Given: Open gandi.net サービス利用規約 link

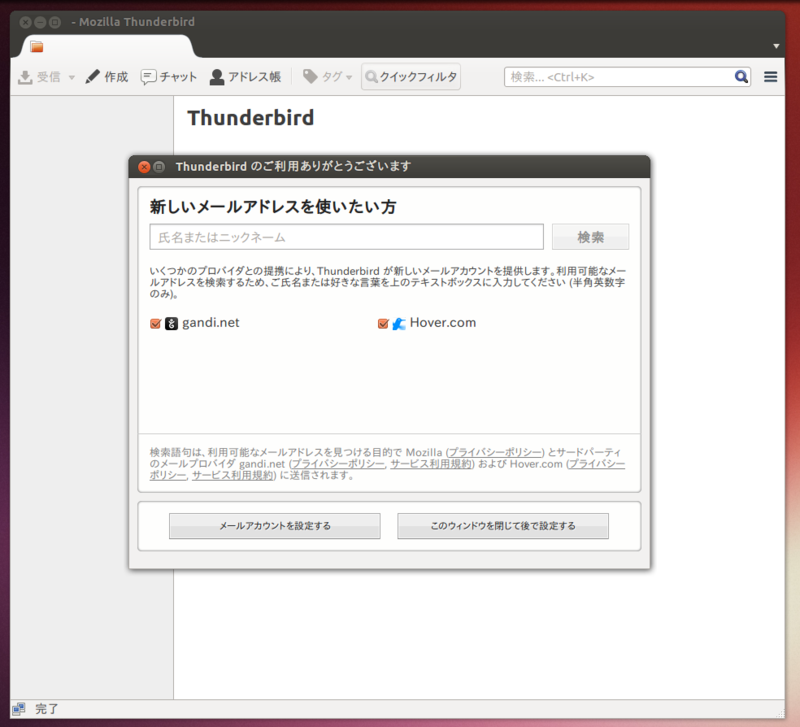Looking at the screenshot, I should (x=431, y=464).
